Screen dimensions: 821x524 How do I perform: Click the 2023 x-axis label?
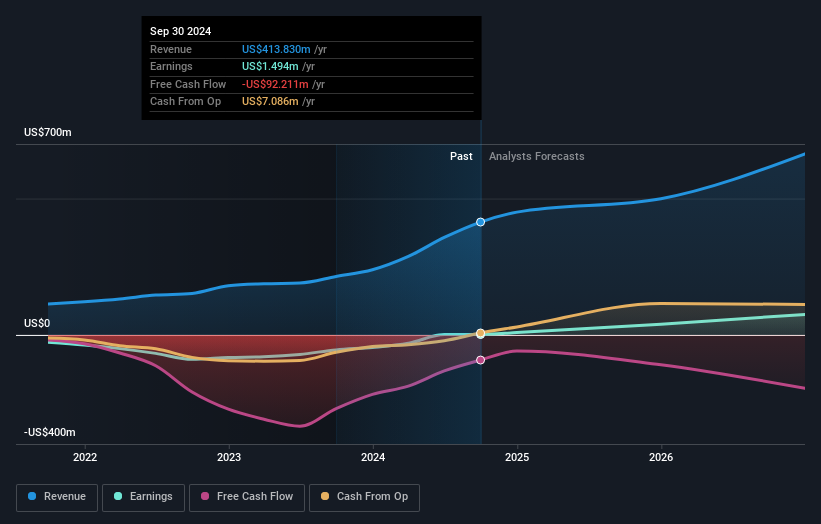(x=229, y=458)
